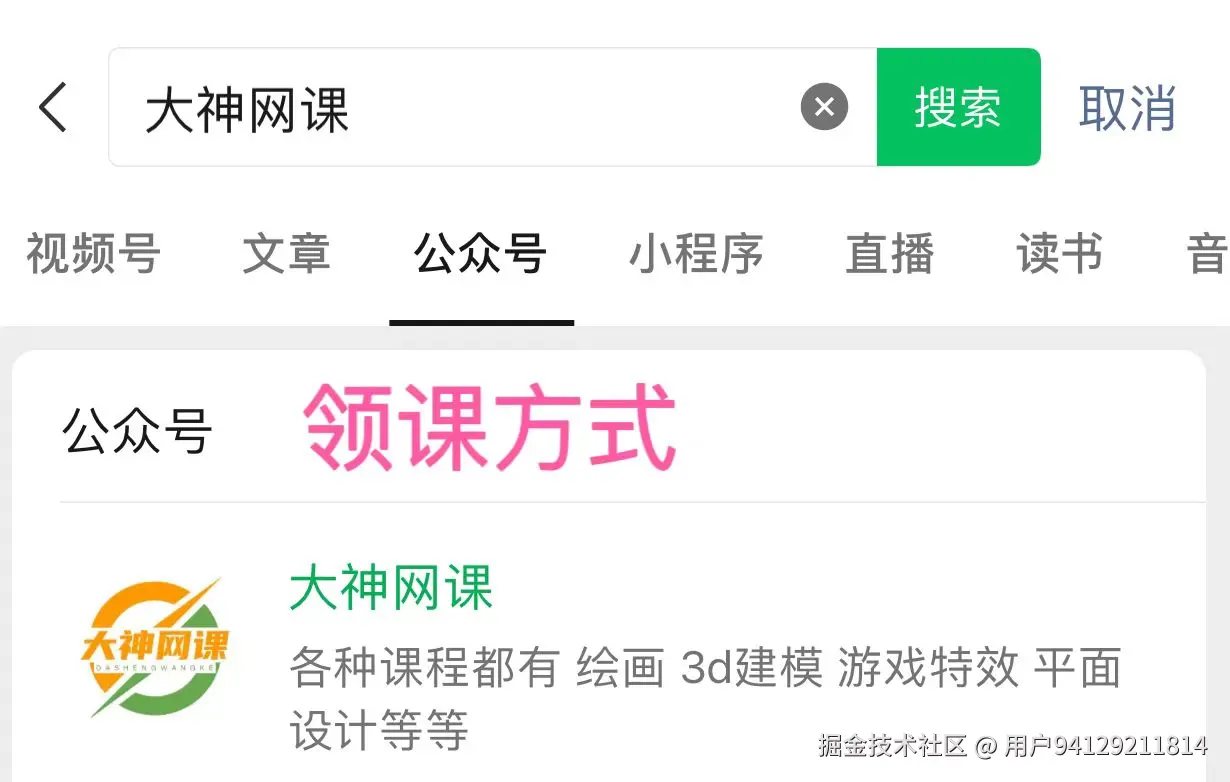Viewport: 1230px width, 782px height.
Task: Switch to the 文章 tab
Action: pos(286,254)
